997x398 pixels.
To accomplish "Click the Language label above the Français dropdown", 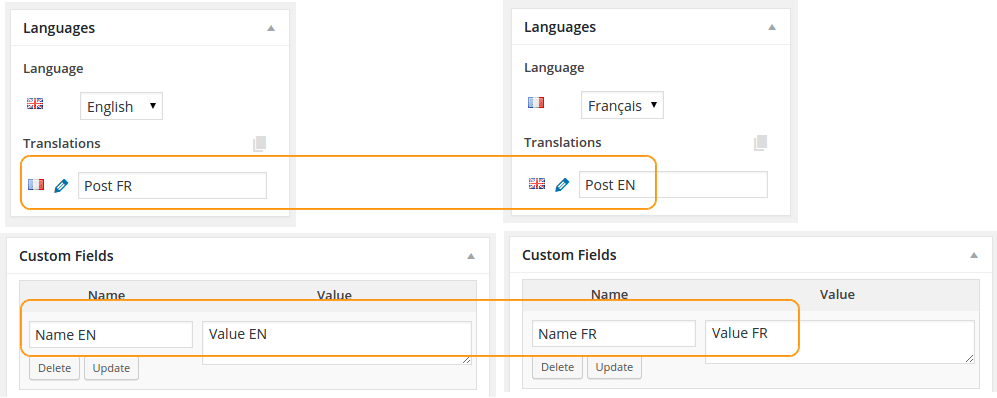I will (554, 67).
